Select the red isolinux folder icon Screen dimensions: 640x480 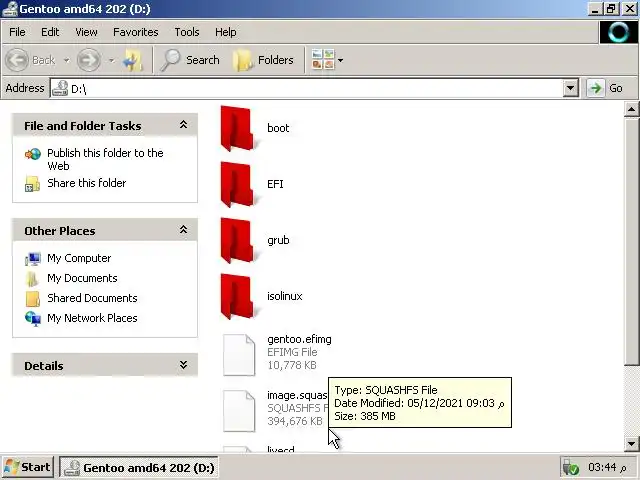tap(238, 296)
